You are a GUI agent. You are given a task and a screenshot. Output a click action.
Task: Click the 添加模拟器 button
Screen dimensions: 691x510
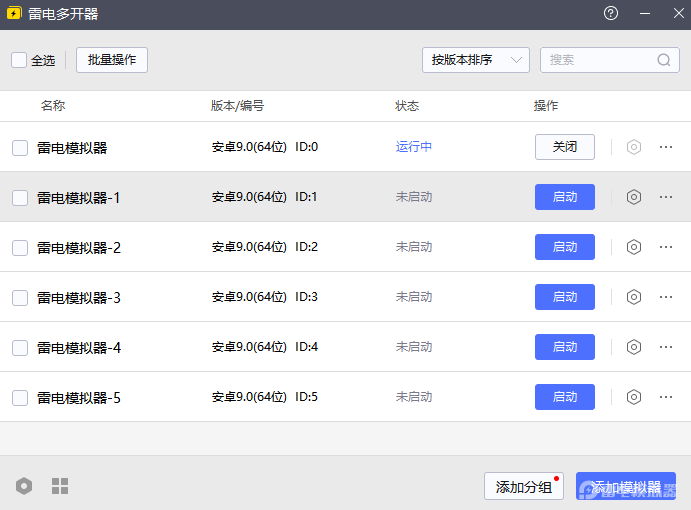626,486
